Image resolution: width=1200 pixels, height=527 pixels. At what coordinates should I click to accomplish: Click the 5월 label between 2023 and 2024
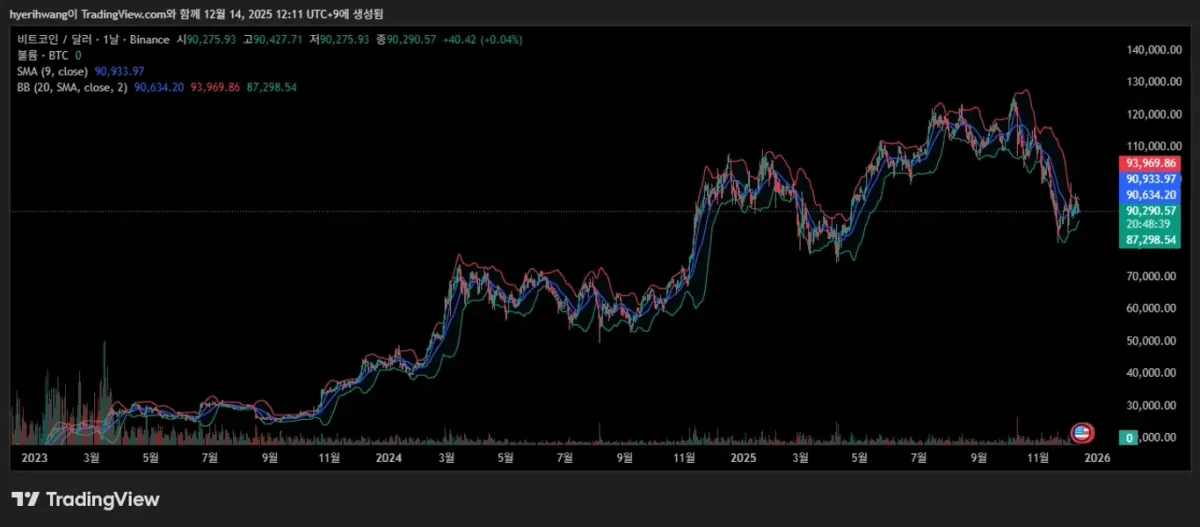[151, 457]
